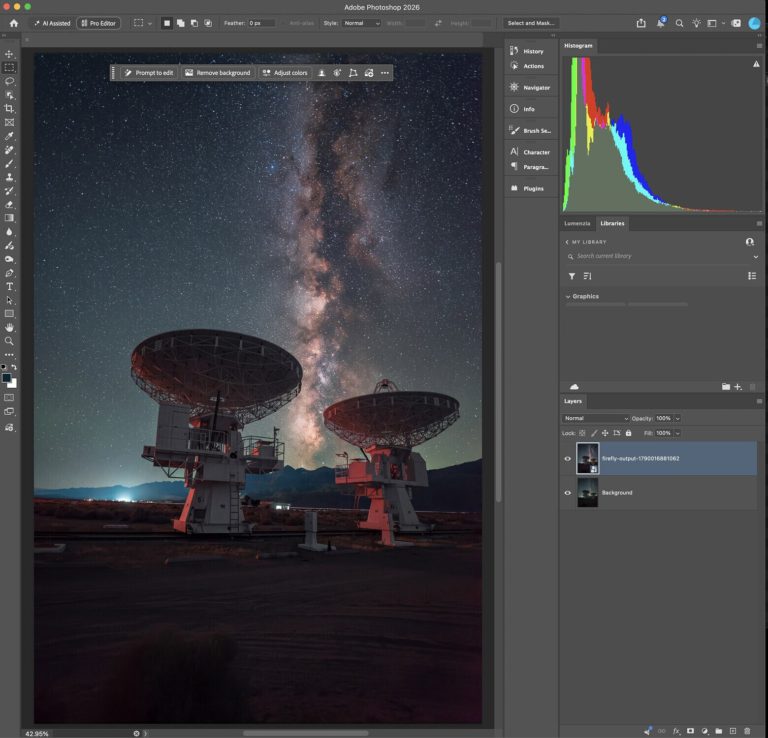Open Select and Mask
The image size is (768, 738).
(x=530, y=23)
